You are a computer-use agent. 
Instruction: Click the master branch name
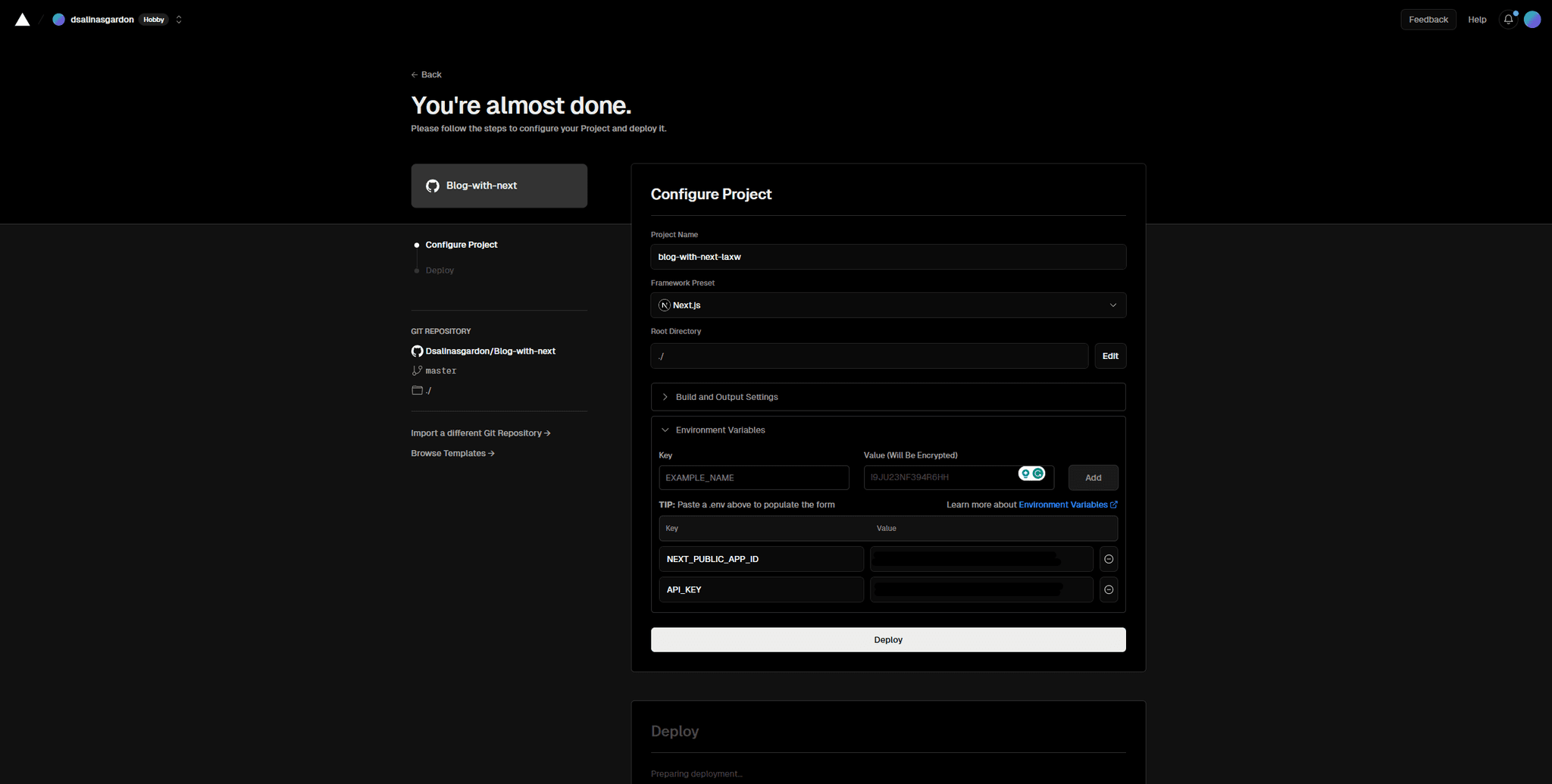(x=441, y=371)
